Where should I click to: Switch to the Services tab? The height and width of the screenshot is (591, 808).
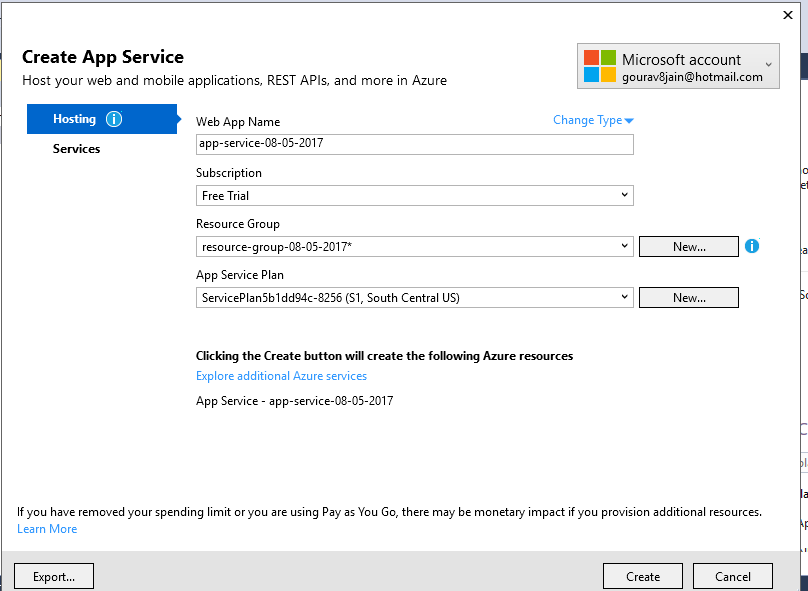point(77,149)
